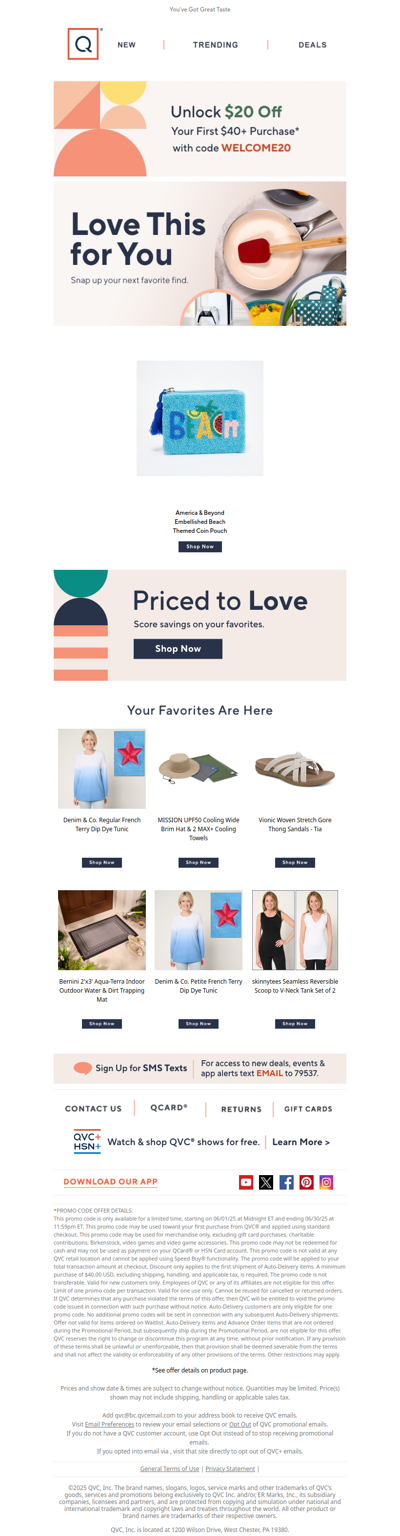400x1536 pixels.
Task: Open the GIFT CARDS link
Action: pyautogui.click(x=308, y=1109)
